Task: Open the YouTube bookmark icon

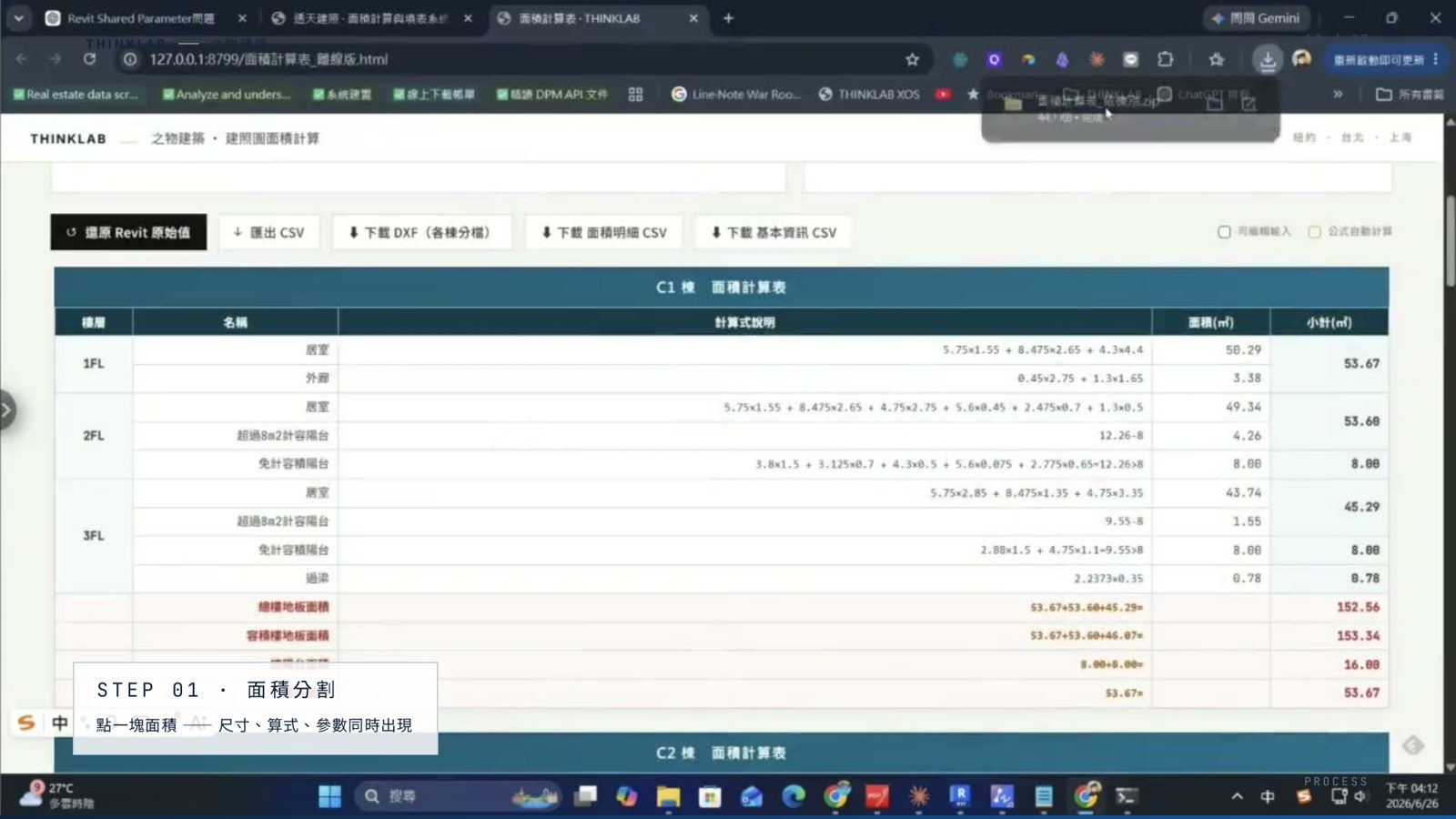Action: pos(943,95)
